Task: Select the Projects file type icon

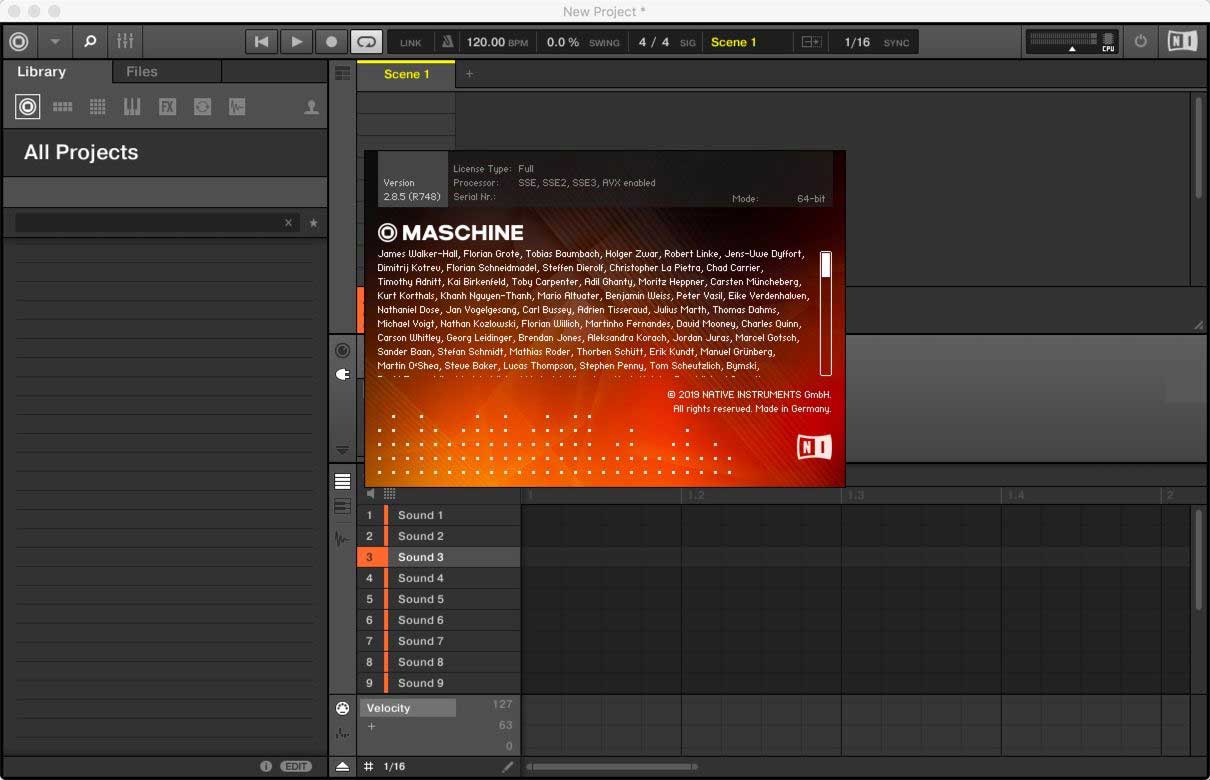Action: click(28, 107)
